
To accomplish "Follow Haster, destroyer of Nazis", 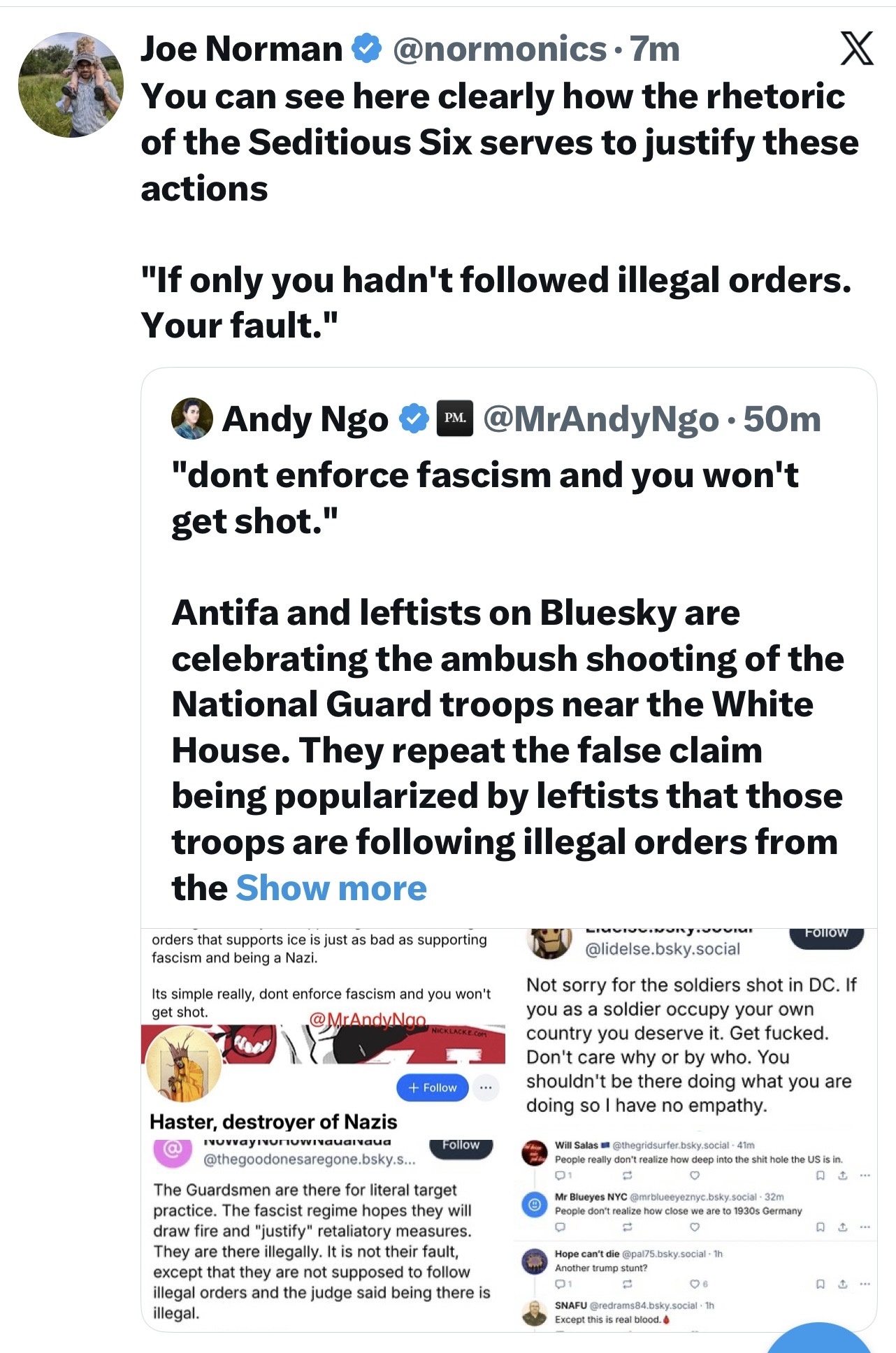I will (432, 1087).
